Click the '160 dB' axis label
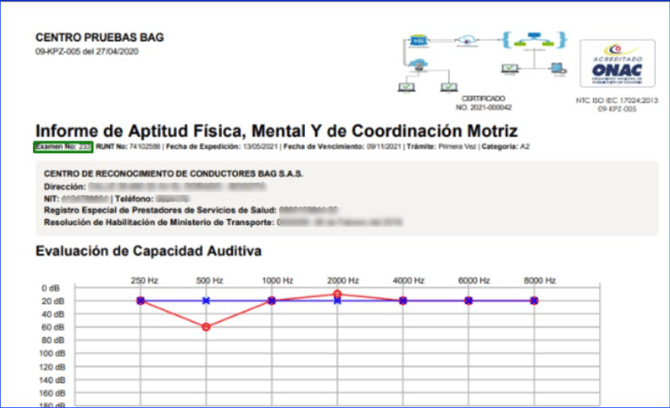The width and height of the screenshot is (670, 408). [52, 393]
